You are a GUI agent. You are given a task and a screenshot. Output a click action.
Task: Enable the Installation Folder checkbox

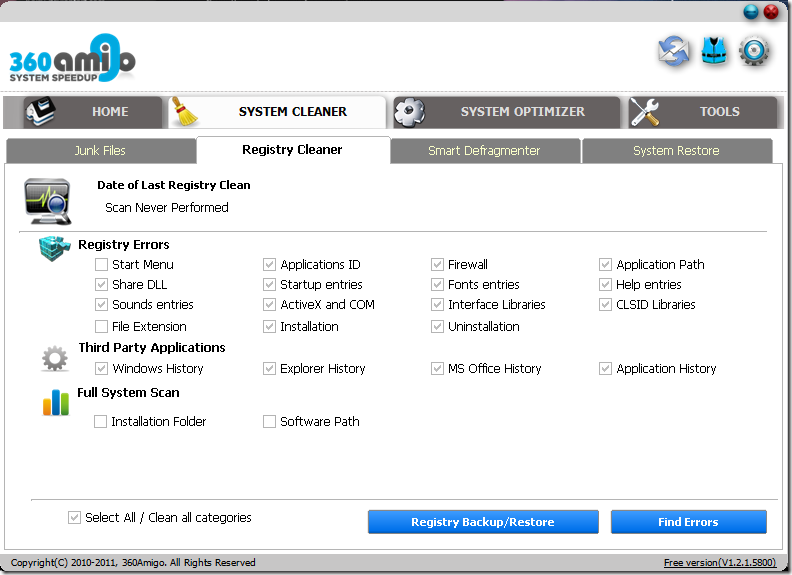coord(101,421)
